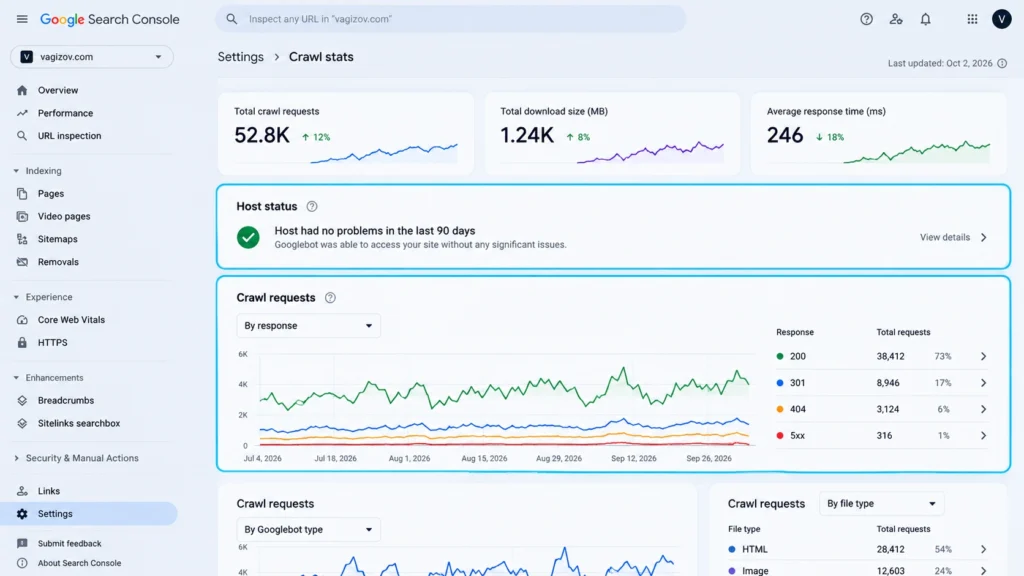Open the Average response time card
Viewport: 1024px width, 576px height.
pos(878,134)
